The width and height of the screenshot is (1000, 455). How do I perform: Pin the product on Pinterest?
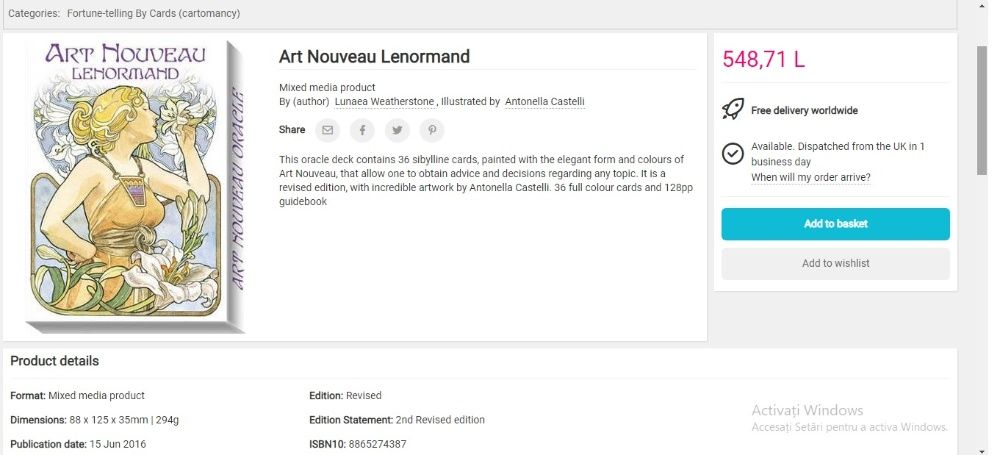(x=431, y=130)
